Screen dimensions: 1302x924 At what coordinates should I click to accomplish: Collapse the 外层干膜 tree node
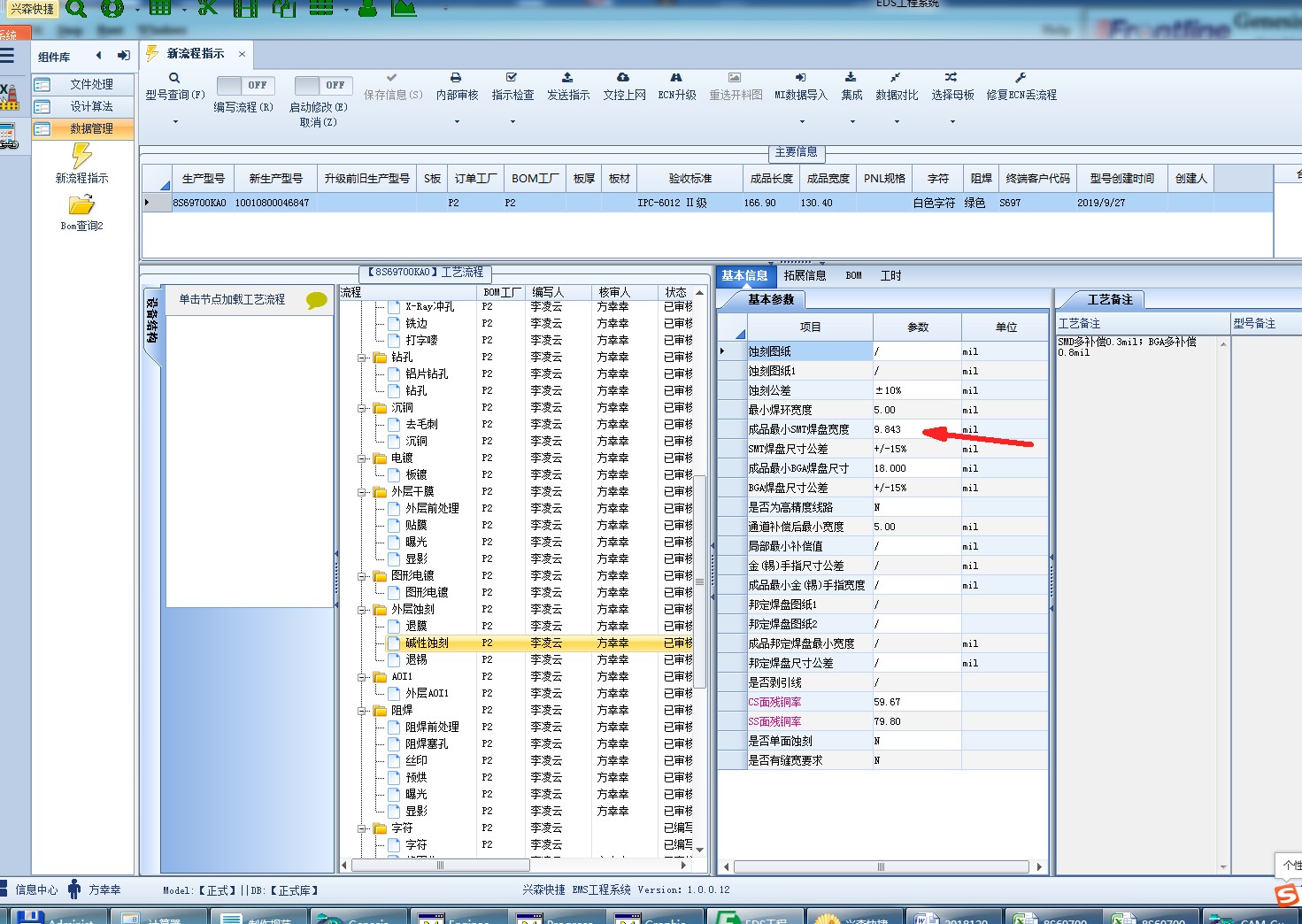point(362,492)
